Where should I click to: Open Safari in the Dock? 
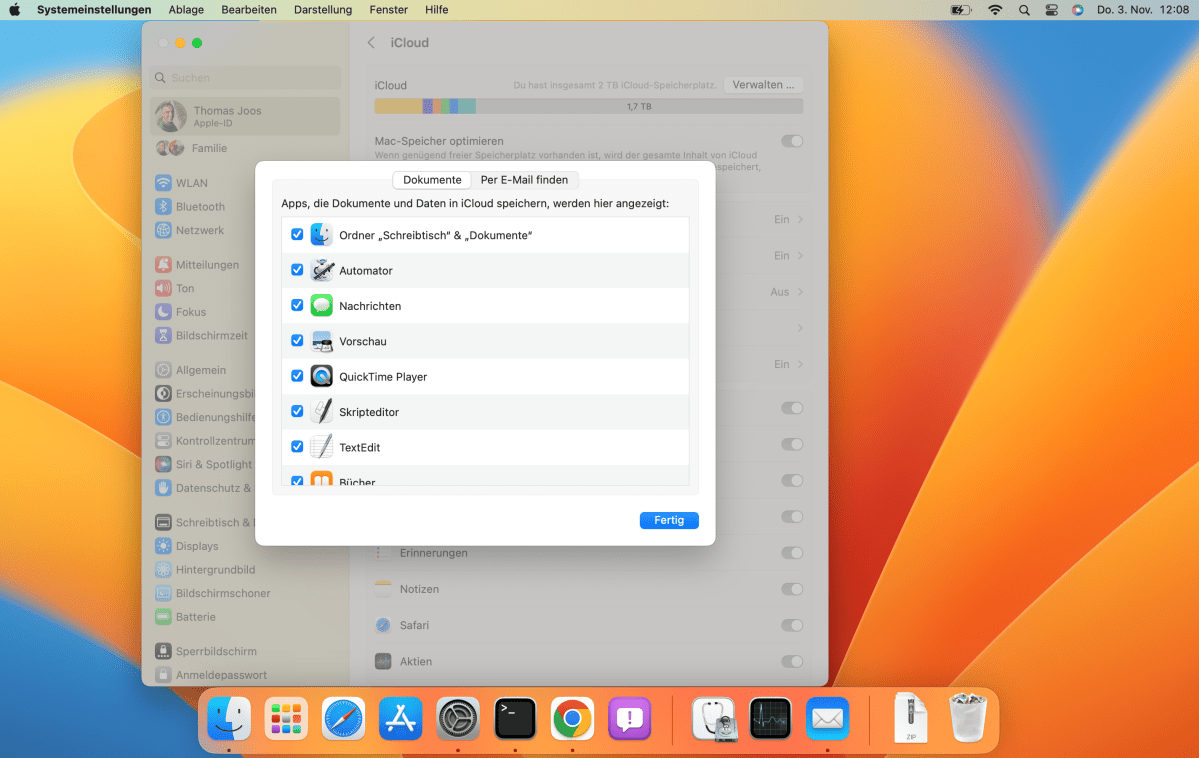click(x=343, y=718)
